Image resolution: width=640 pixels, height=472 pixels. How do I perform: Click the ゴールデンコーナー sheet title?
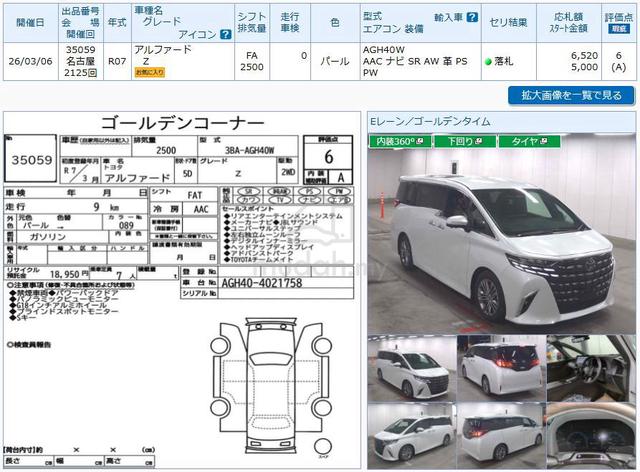coord(182,122)
